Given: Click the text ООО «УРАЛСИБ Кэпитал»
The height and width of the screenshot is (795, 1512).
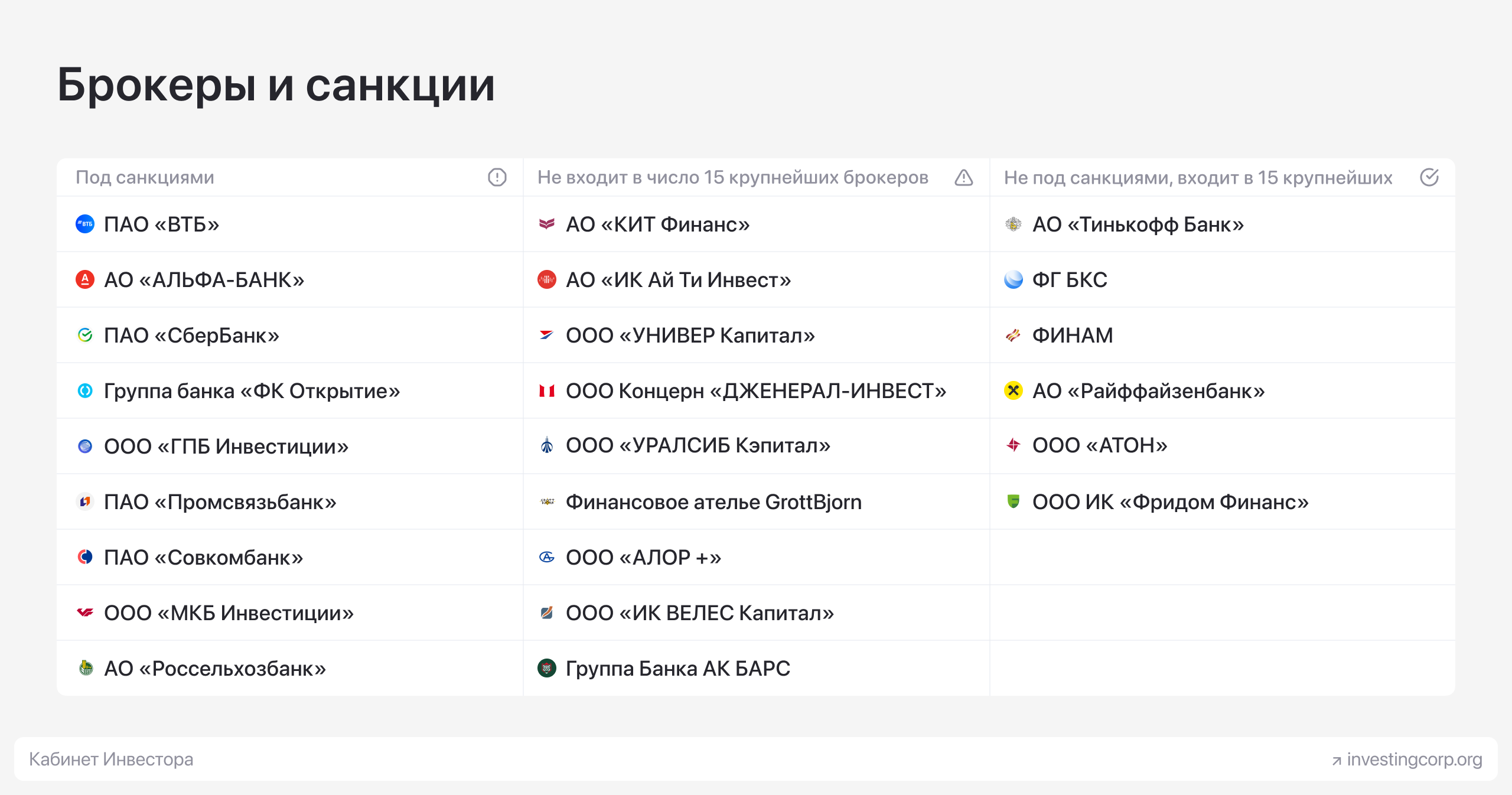Looking at the screenshot, I should pyautogui.click(x=698, y=445).
